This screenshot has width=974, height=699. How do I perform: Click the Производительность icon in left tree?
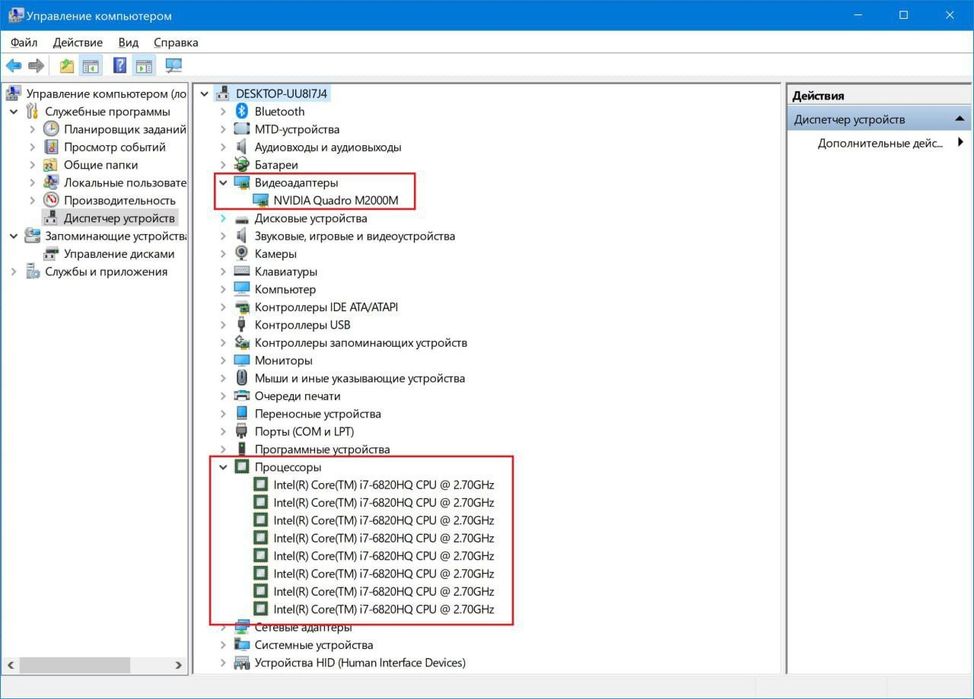click(x=51, y=200)
